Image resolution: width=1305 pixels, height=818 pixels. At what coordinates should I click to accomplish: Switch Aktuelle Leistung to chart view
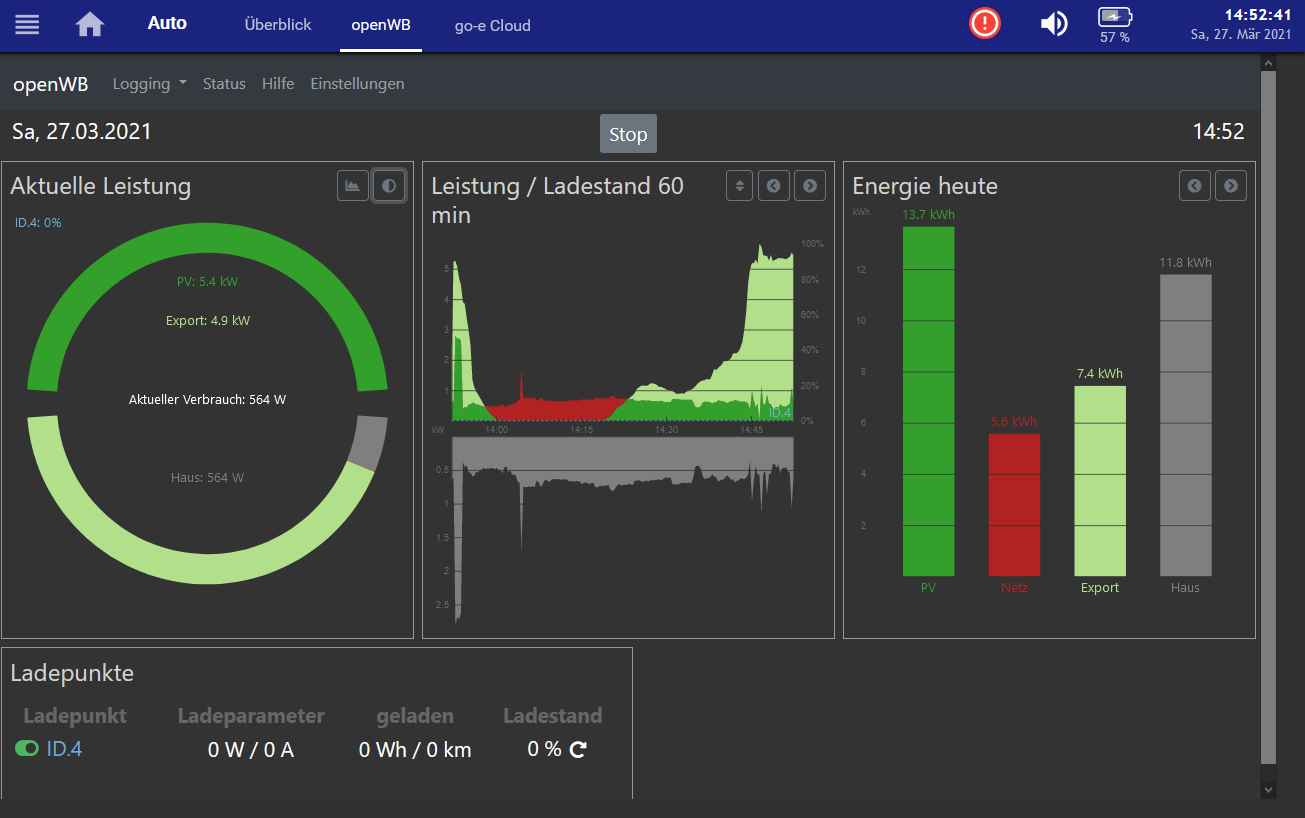click(x=353, y=185)
